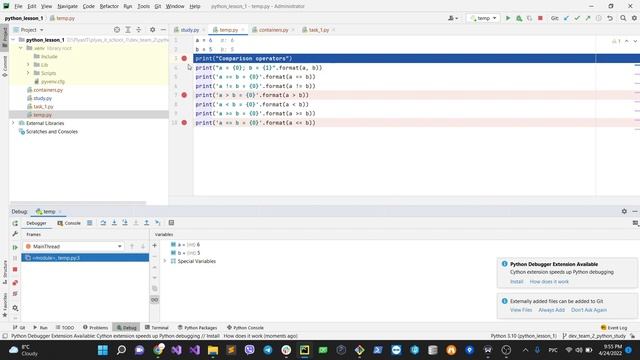640x360 pixels.
Task: Open Project panel options gear
Action: pos(152,30)
